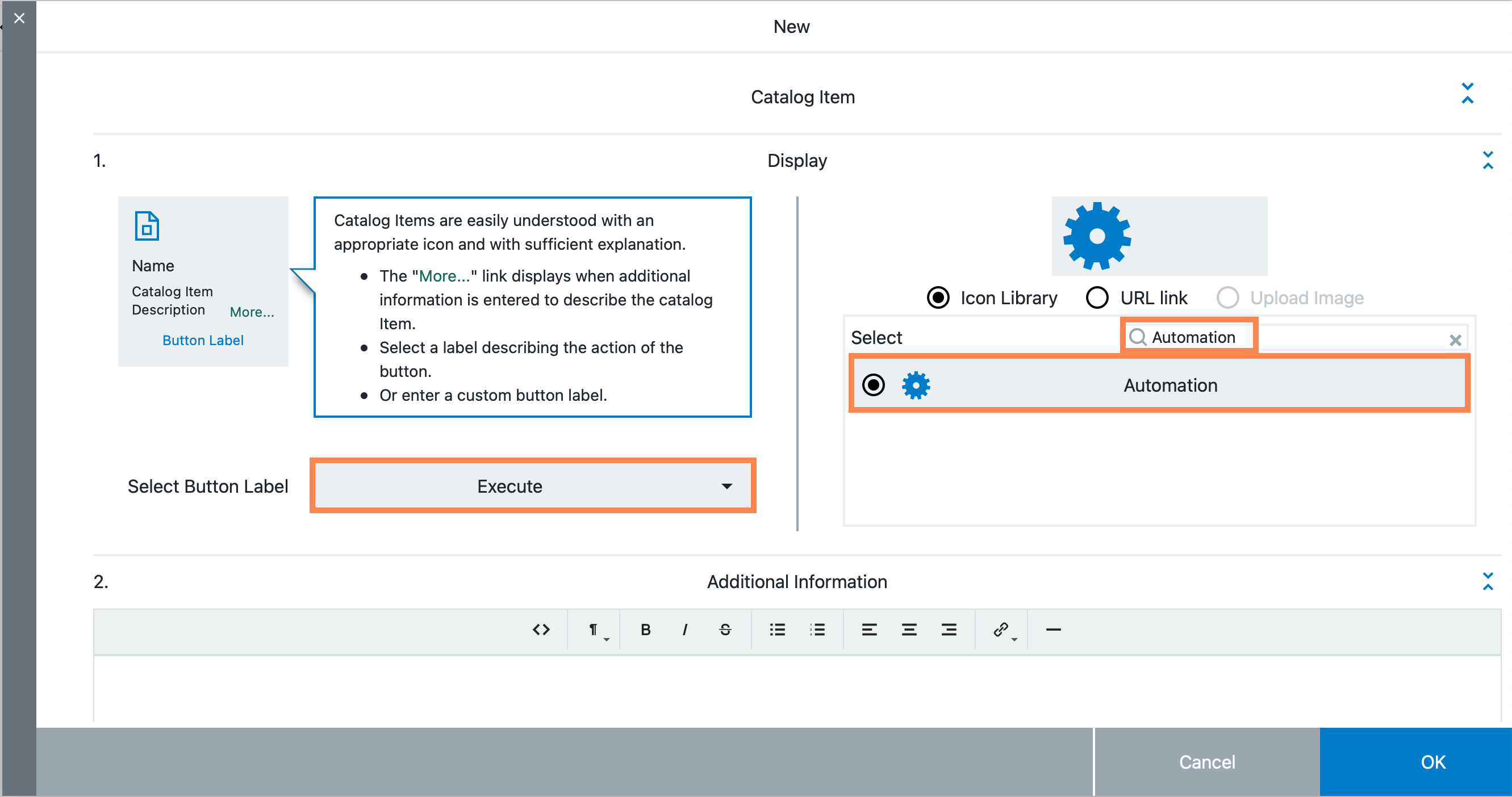1512x797 pixels.
Task: Click the code/HTML editor icon
Action: point(541,629)
